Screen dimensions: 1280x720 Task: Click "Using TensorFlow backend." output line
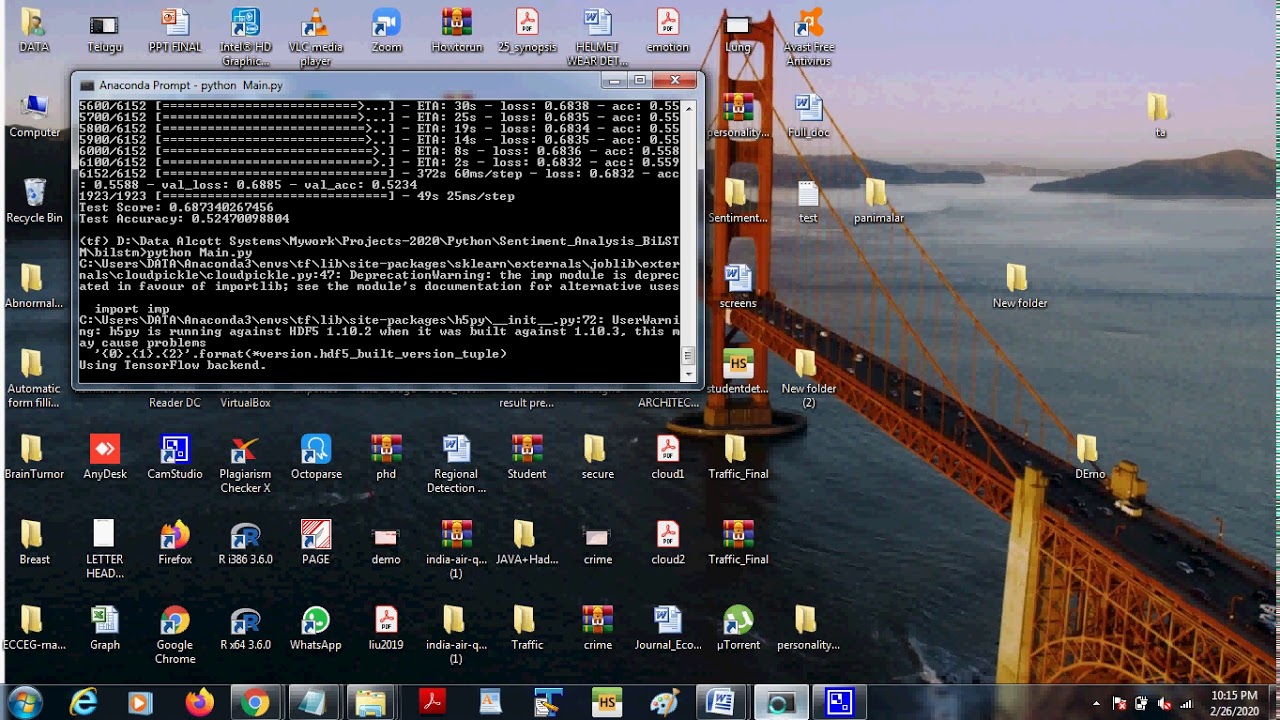pos(172,365)
